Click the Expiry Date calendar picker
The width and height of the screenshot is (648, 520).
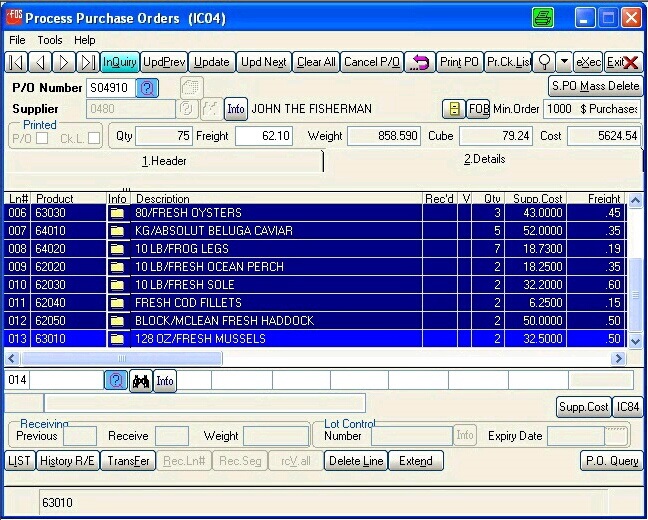point(616,435)
